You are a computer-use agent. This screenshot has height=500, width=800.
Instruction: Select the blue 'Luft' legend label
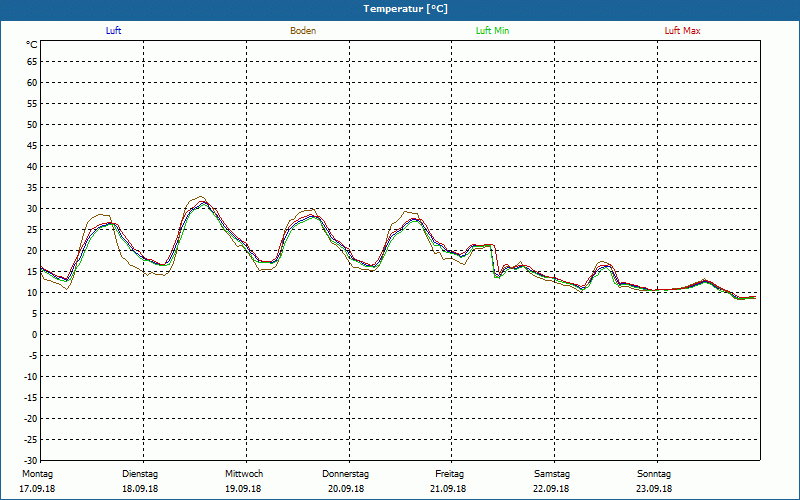pyautogui.click(x=113, y=31)
